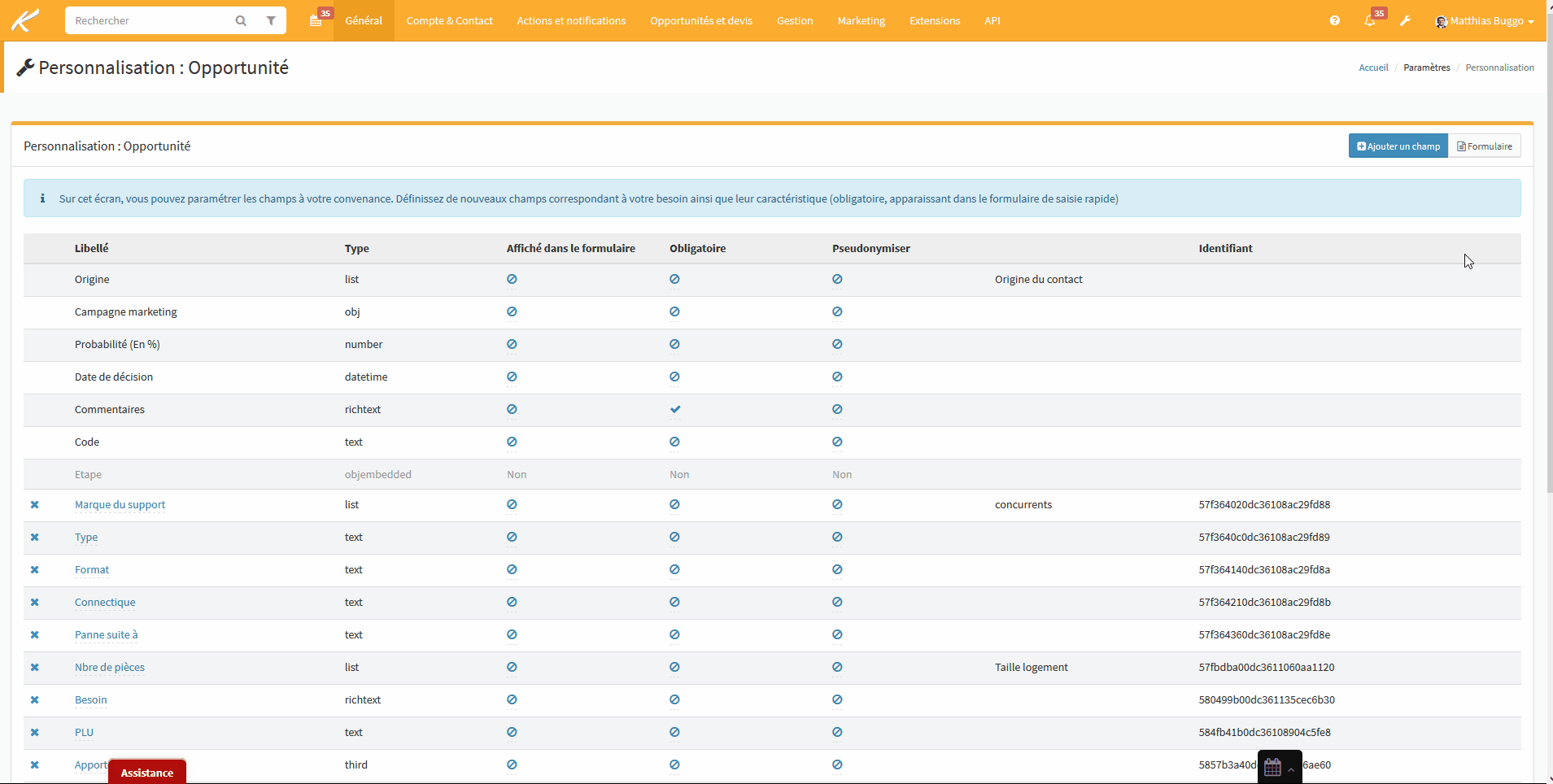This screenshot has width=1553, height=784.
Task: Expand the calendar widget chevron
Action: (1291, 769)
